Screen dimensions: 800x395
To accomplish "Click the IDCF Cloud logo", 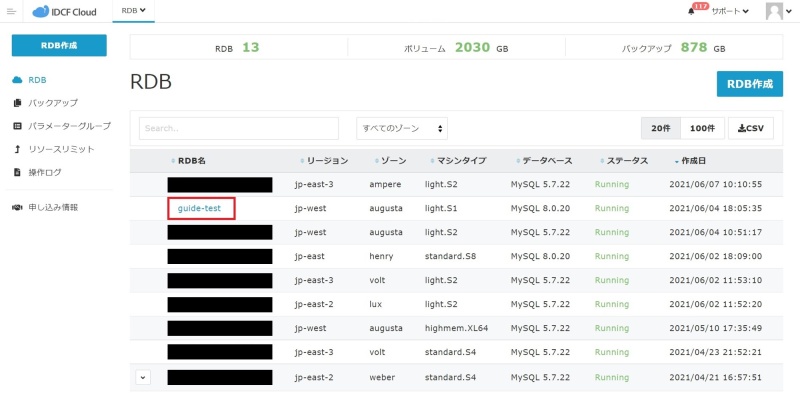I will (64, 11).
